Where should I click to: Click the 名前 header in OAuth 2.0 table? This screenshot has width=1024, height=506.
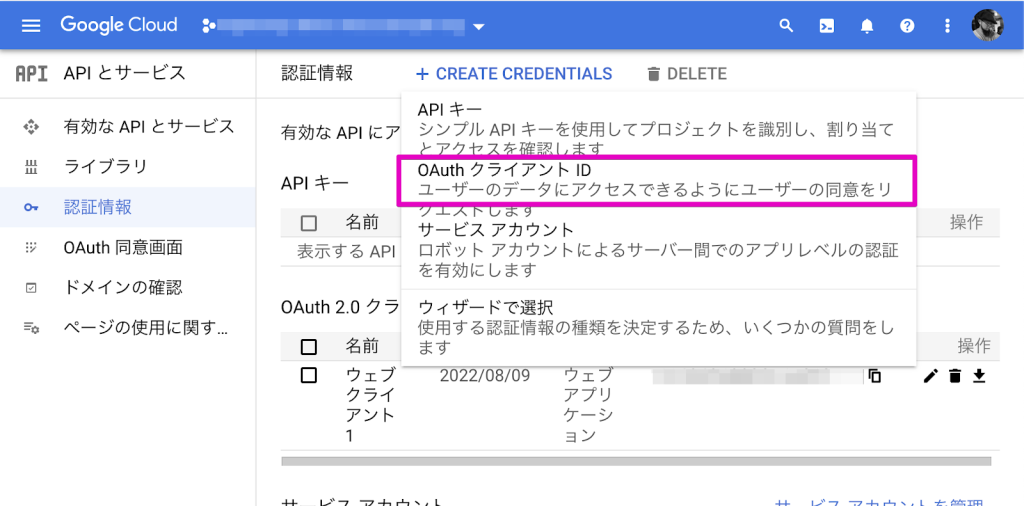362,345
